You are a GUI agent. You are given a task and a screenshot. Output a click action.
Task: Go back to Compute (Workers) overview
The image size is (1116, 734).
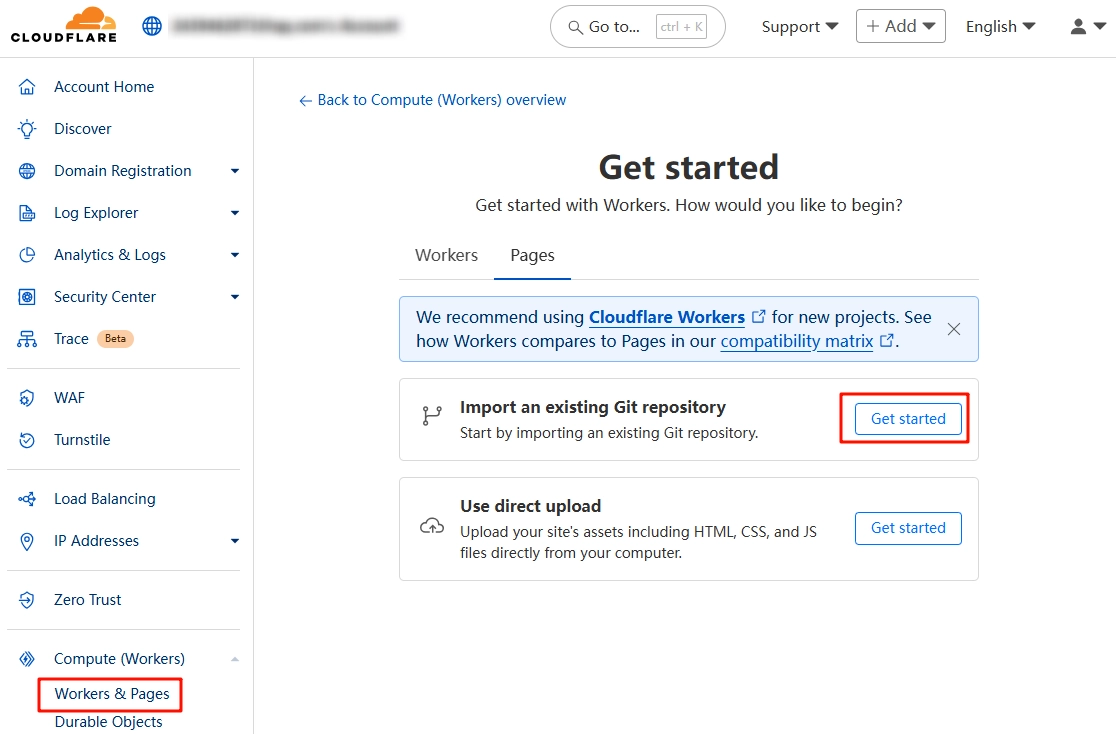[x=432, y=100]
